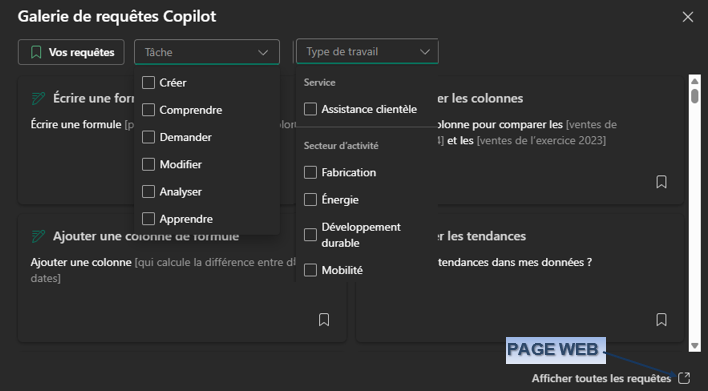
Task: Open Vos requêtes saved prompts
Action: pyautogui.click(x=71, y=52)
